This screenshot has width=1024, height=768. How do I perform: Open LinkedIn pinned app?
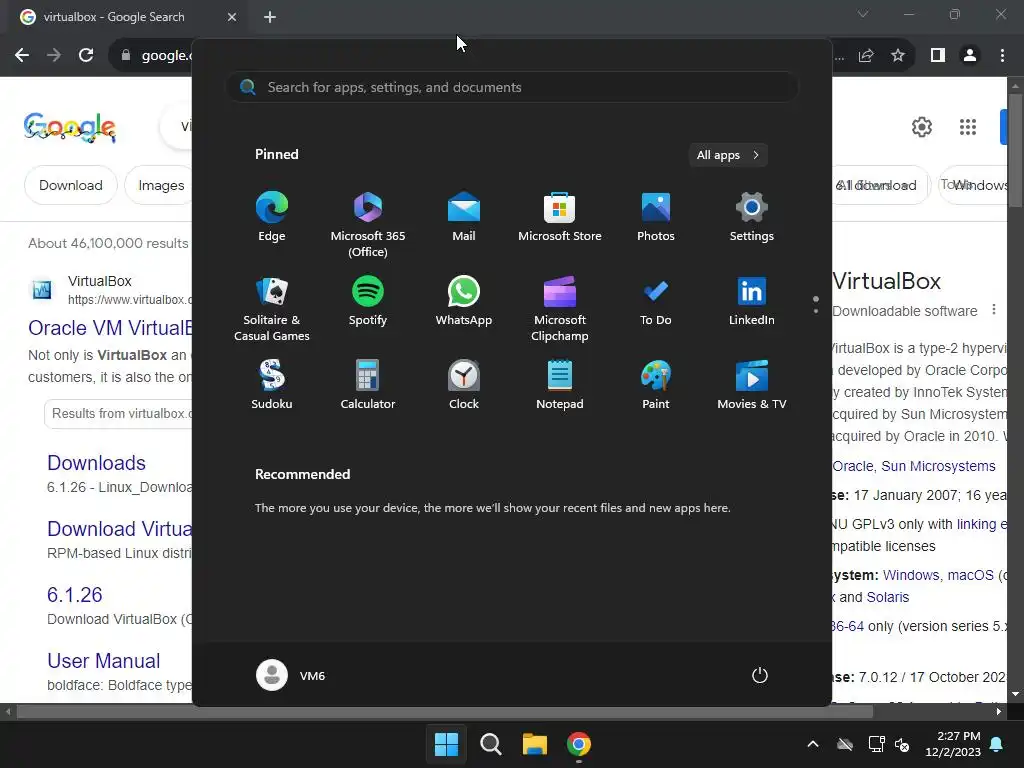752,301
